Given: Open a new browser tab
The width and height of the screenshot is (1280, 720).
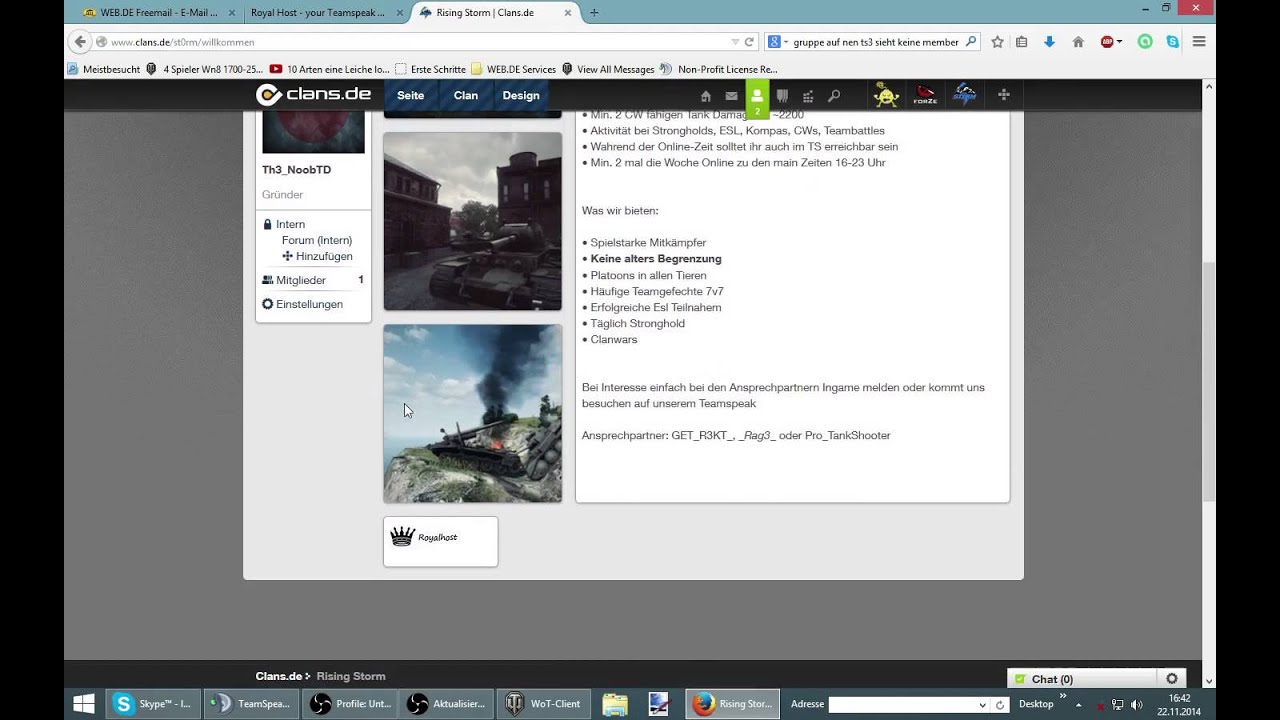Looking at the screenshot, I should (x=594, y=13).
